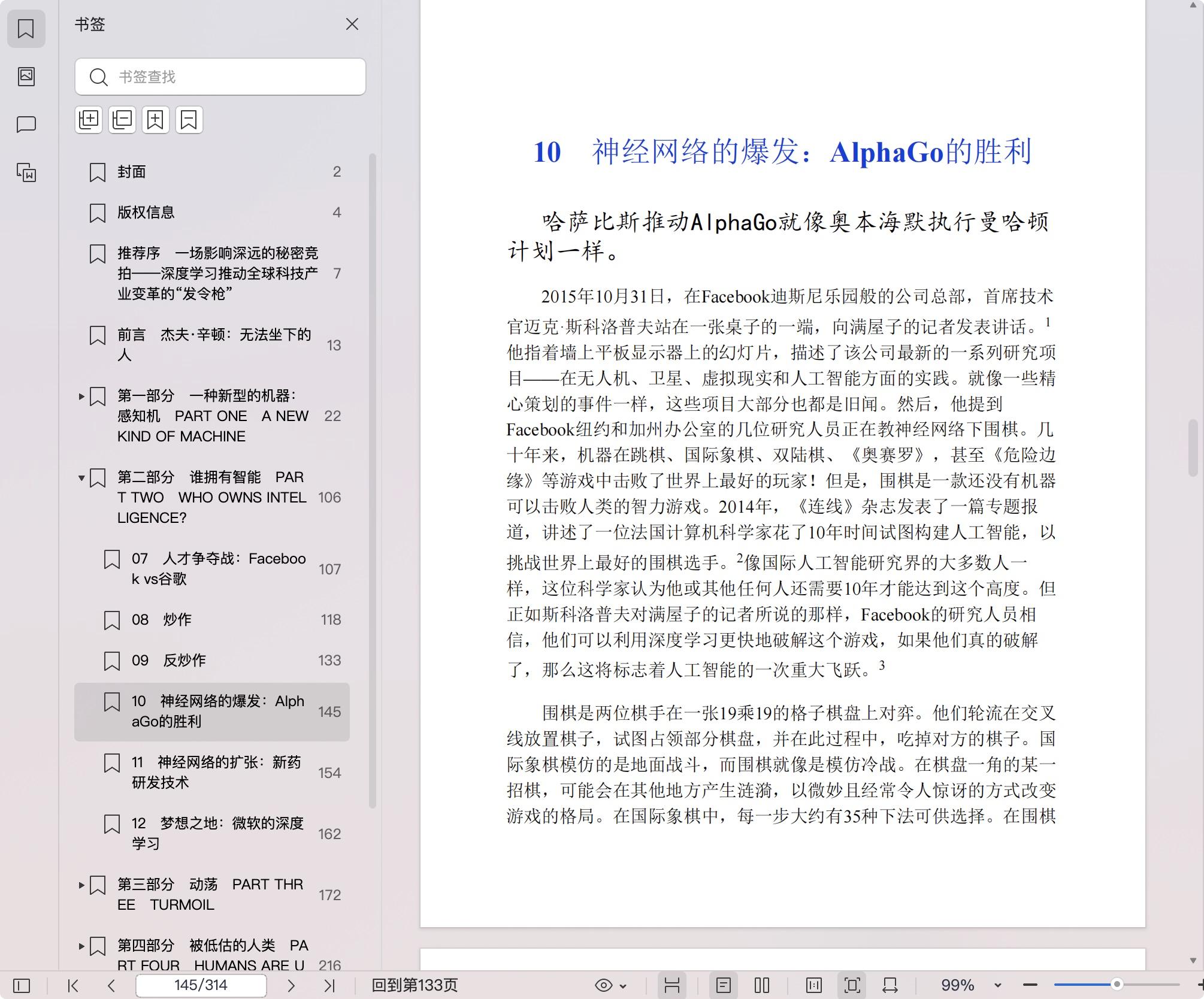Click the document vertical scrollbar thumb
The height and width of the screenshot is (999, 1204).
(x=1193, y=447)
